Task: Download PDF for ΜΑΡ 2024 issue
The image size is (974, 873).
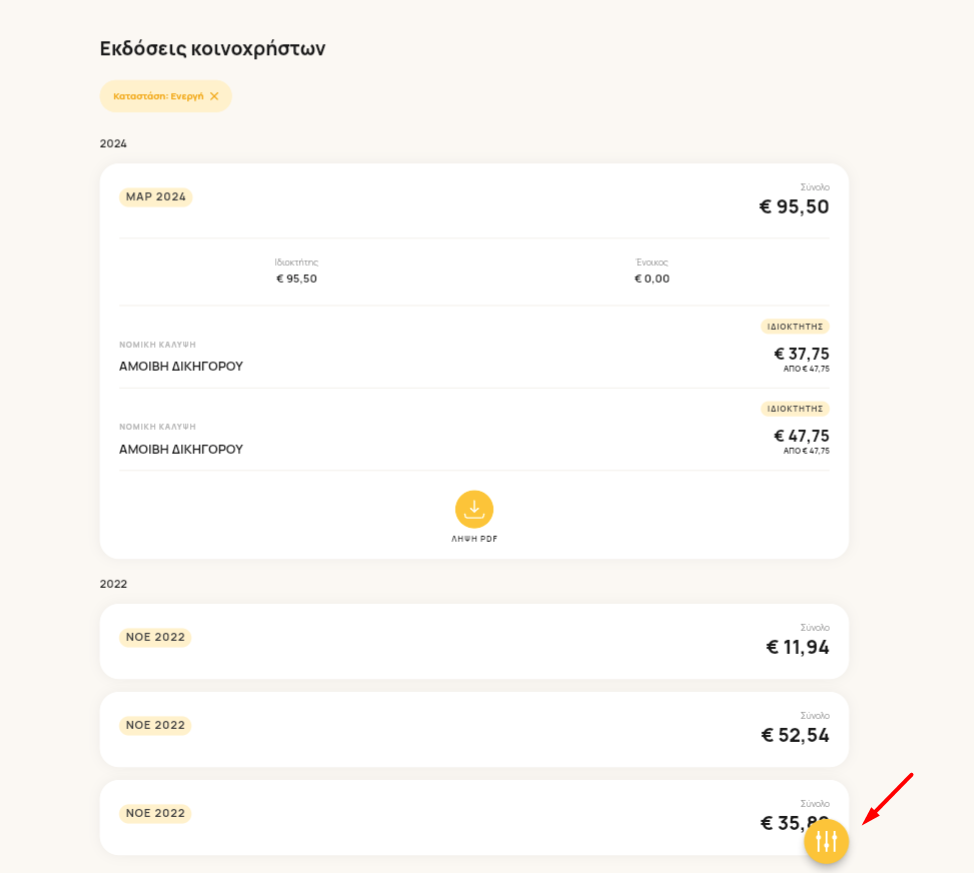Action: coord(474,509)
